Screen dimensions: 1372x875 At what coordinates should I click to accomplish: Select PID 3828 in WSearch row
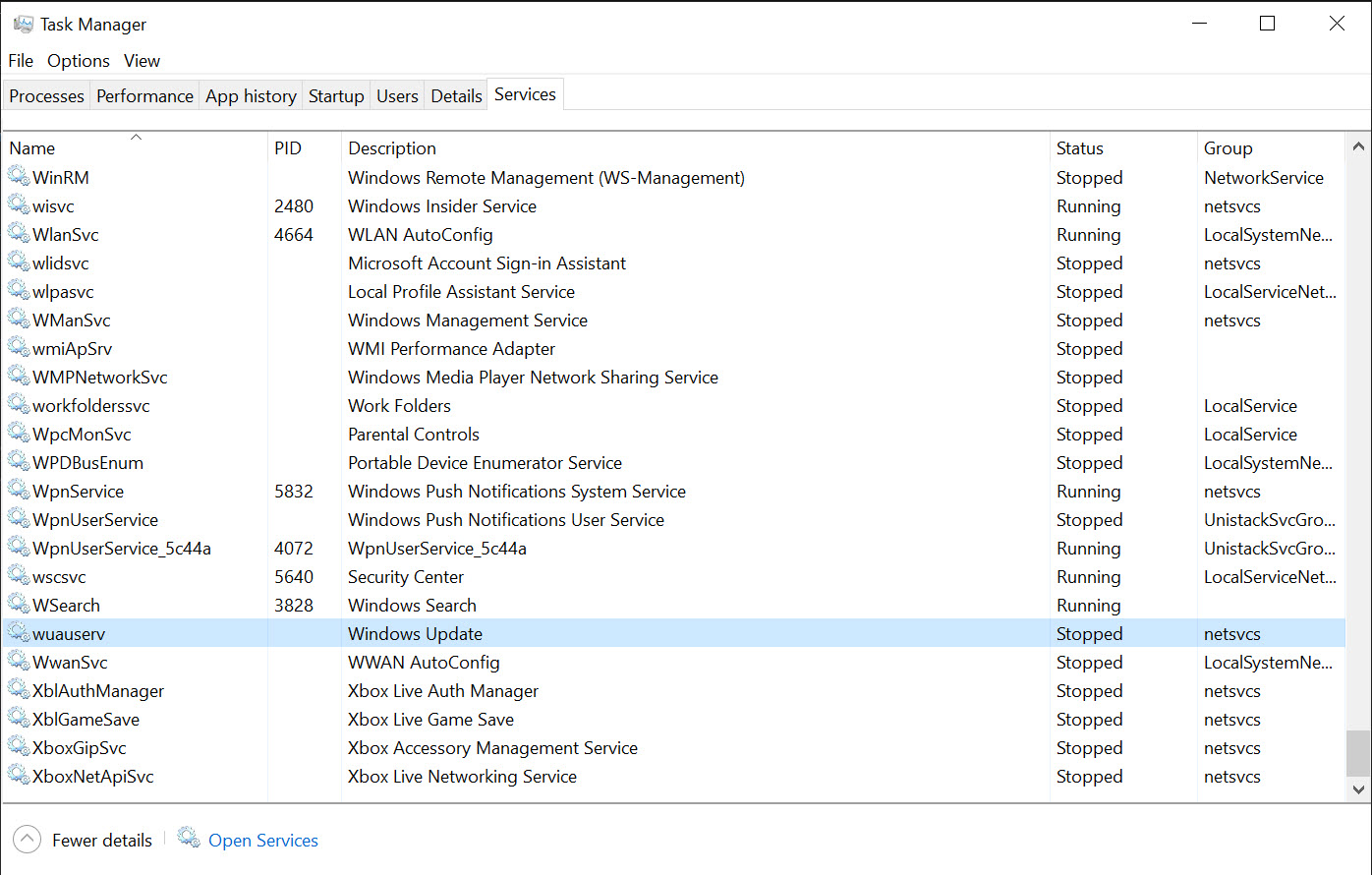(294, 606)
